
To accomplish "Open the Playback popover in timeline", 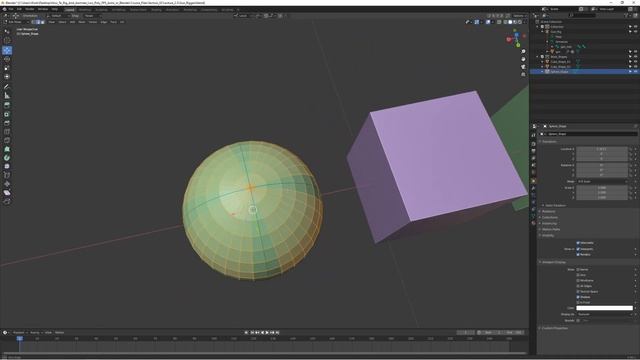I will pyautogui.click(x=20, y=333).
